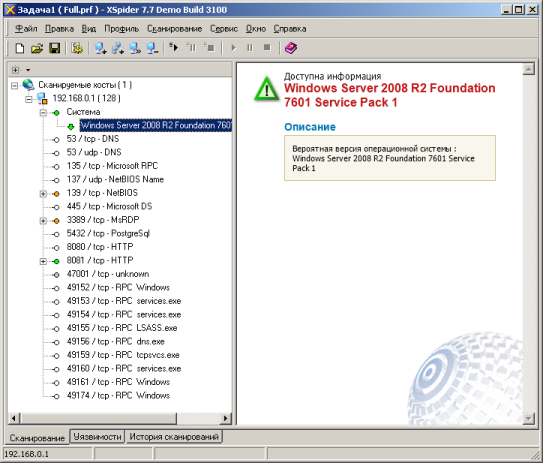Click the tree panel horizontal scrollbar thumb
This screenshot has height=463, width=543.
98,418
